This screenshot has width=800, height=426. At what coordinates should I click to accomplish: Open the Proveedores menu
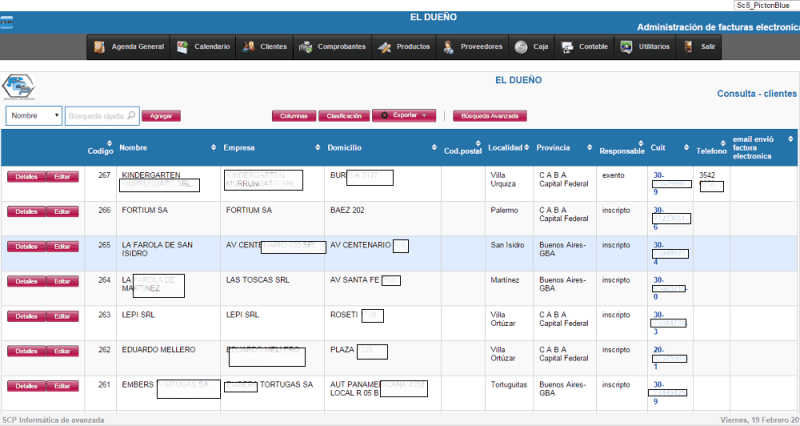[x=472, y=47]
